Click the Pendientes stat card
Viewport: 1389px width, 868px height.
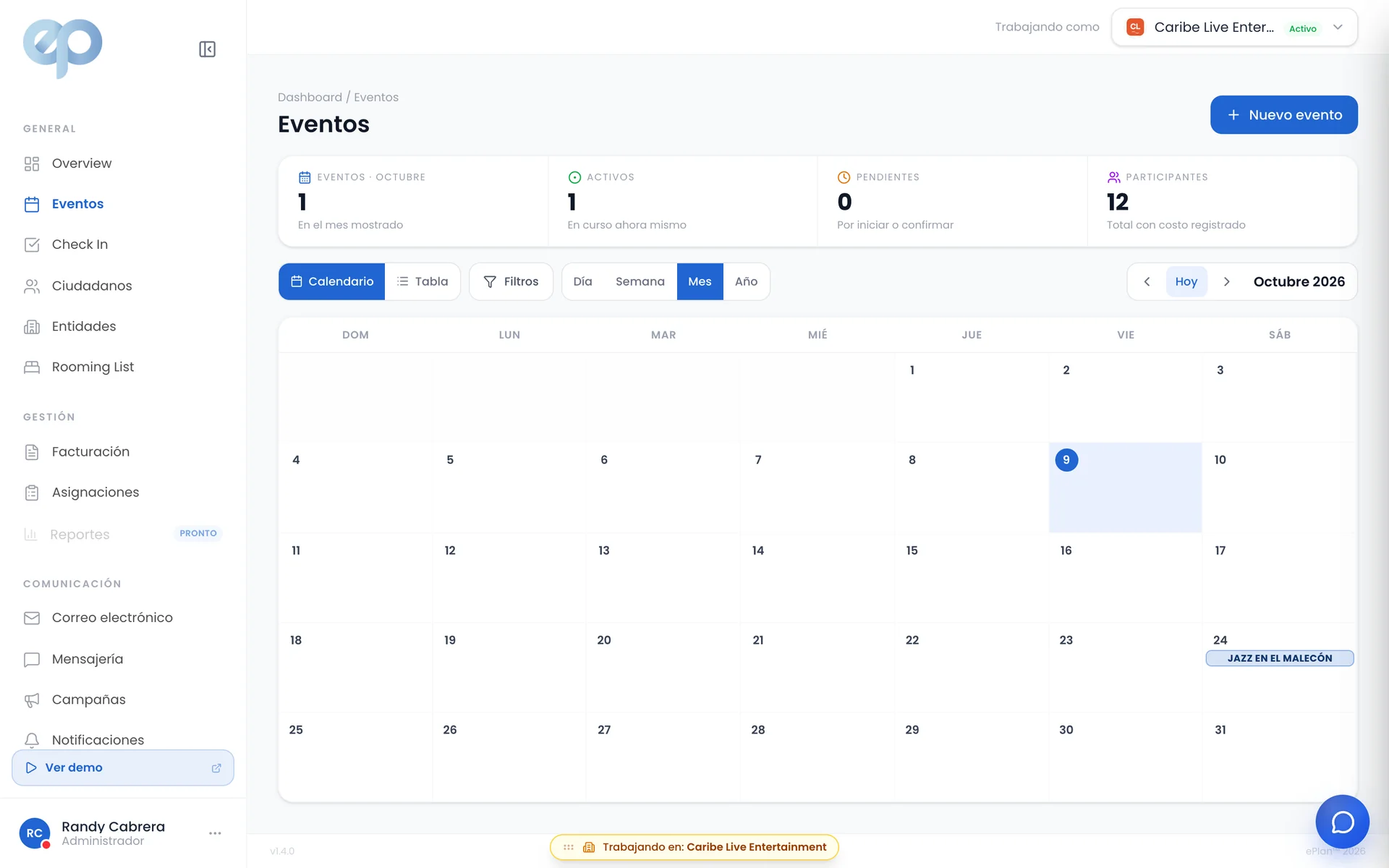click(953, 202)
